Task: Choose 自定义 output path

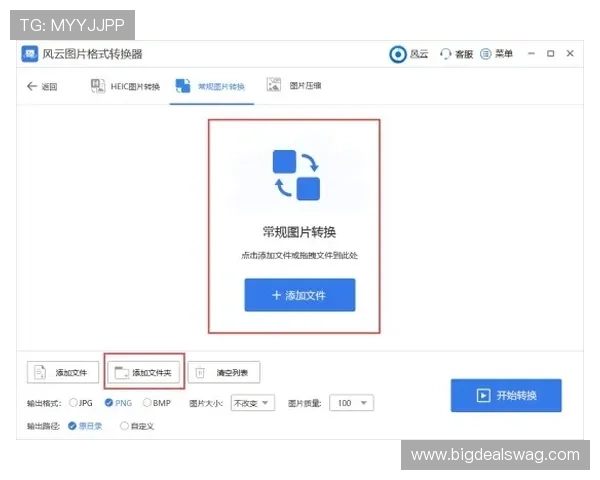Action: coord(137,426)
